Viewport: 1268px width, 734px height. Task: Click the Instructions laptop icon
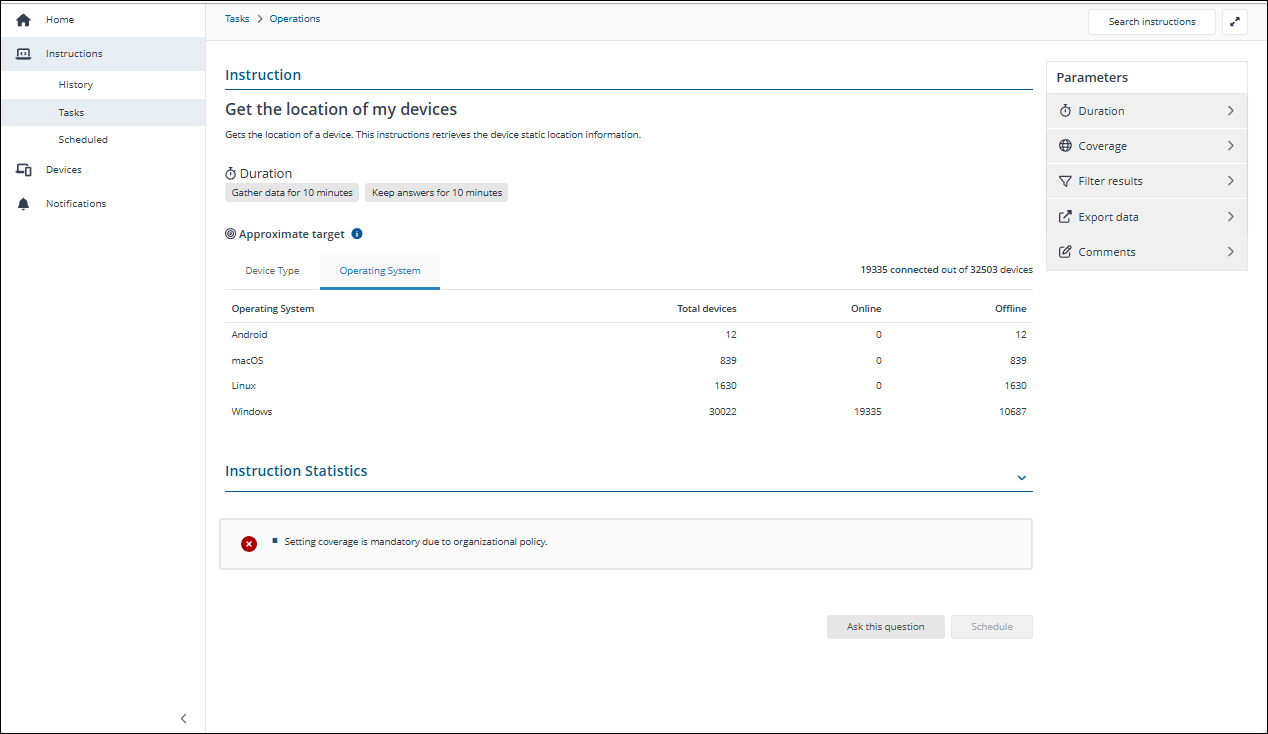coord(24,54)
